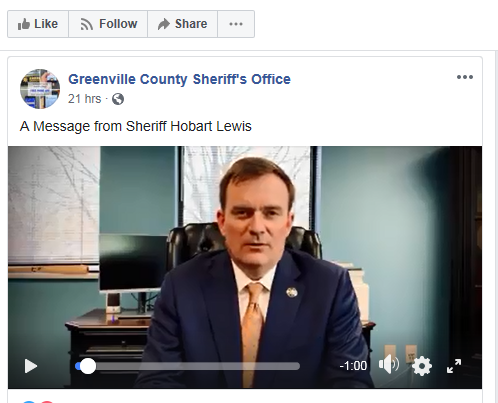The image size is (498, 403).
Task: Click the Like button on the page
Action: click(38, 24)
